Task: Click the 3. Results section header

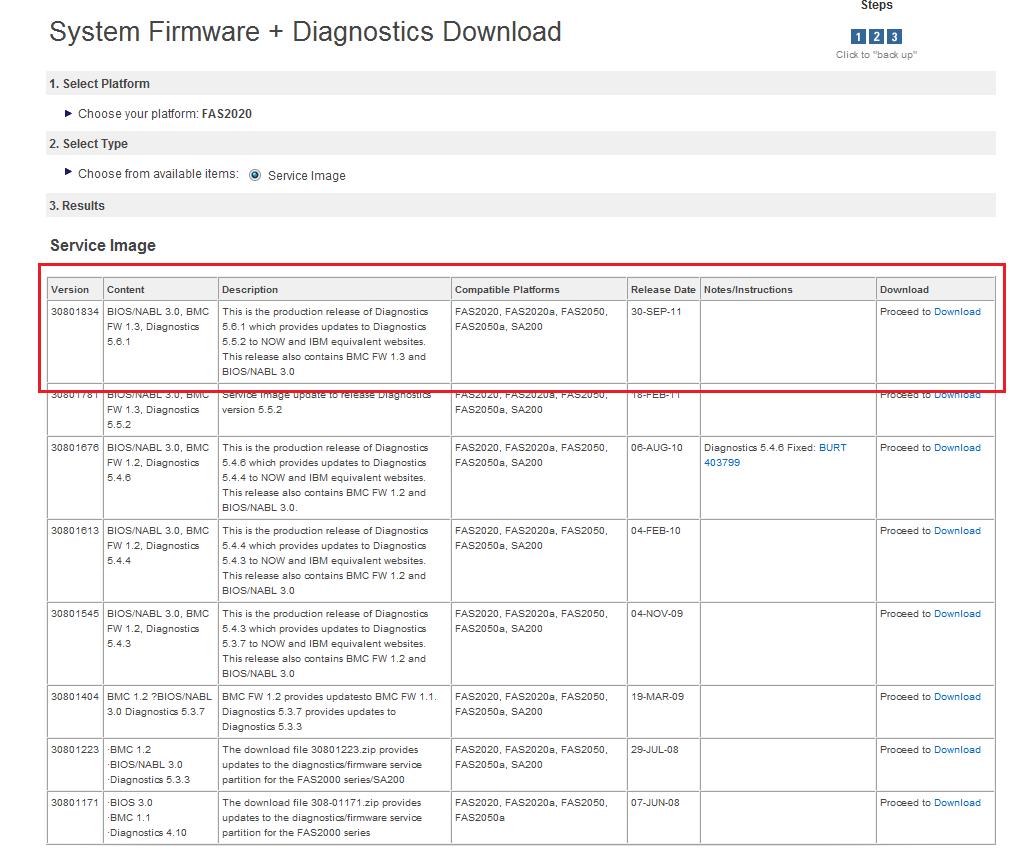Action: coord(77,206)
